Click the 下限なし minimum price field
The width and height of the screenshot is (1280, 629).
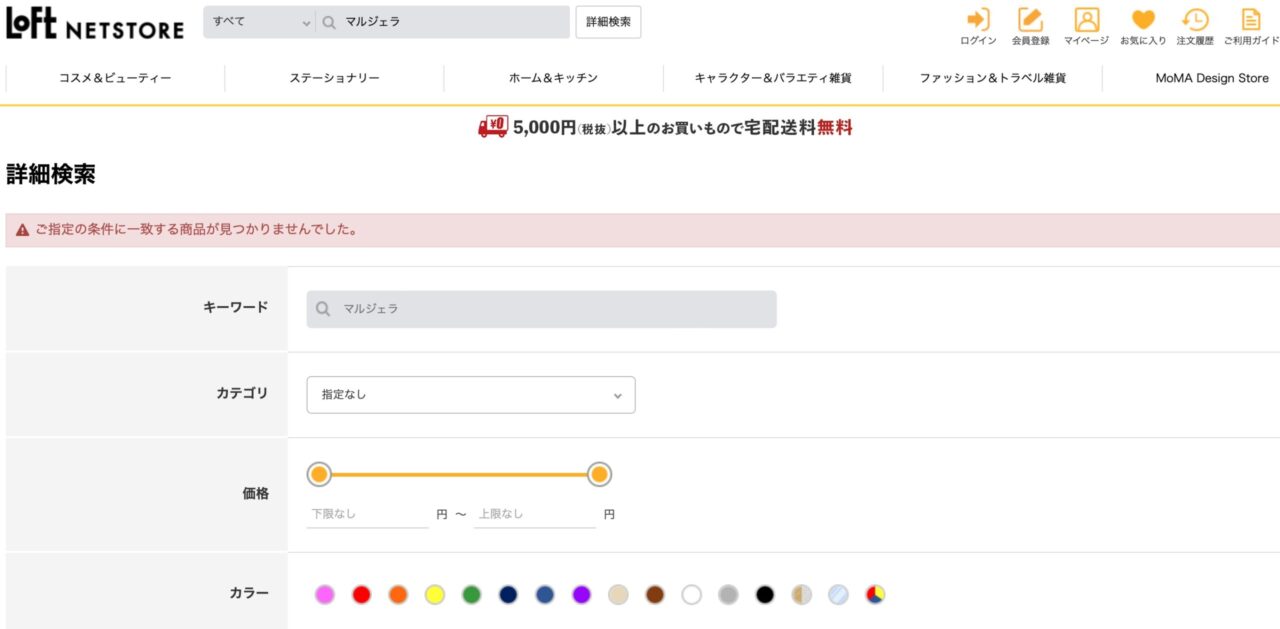(x=367, y=514)
